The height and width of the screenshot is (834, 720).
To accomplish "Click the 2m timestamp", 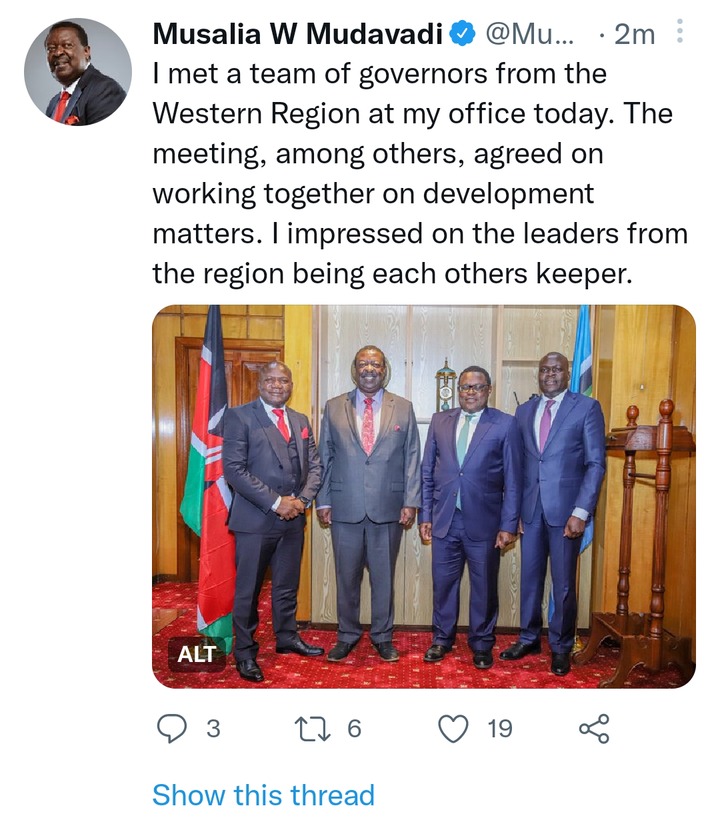I will (x=634, y=35).
